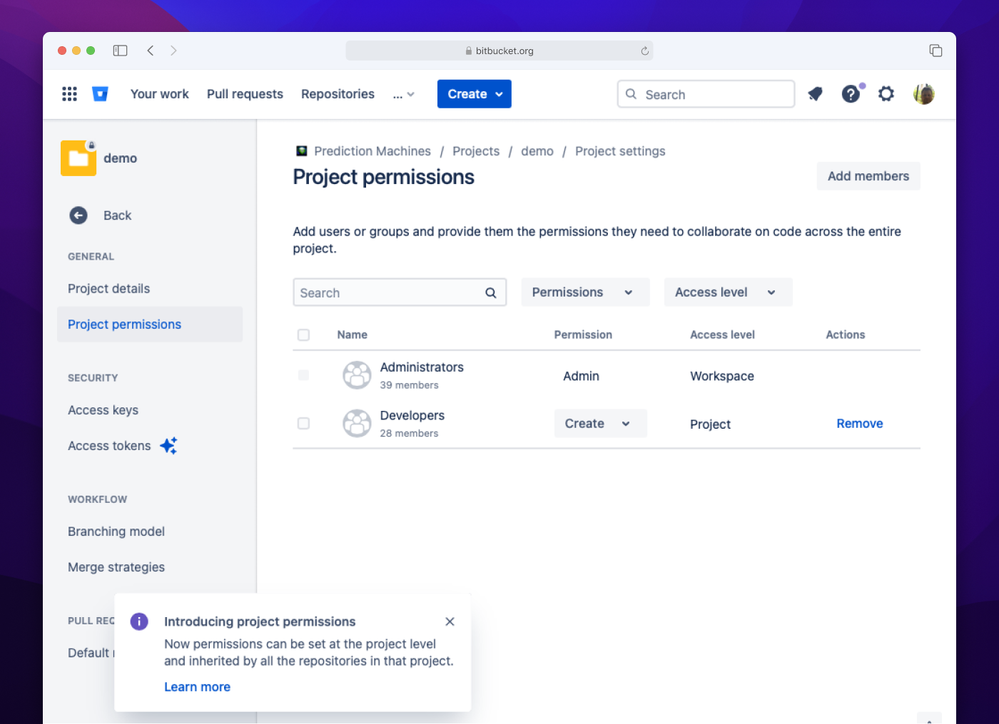This screenshot has width=999, height=724.
Task: Check the Administrators row checkbox
Action: pos(303,375)
